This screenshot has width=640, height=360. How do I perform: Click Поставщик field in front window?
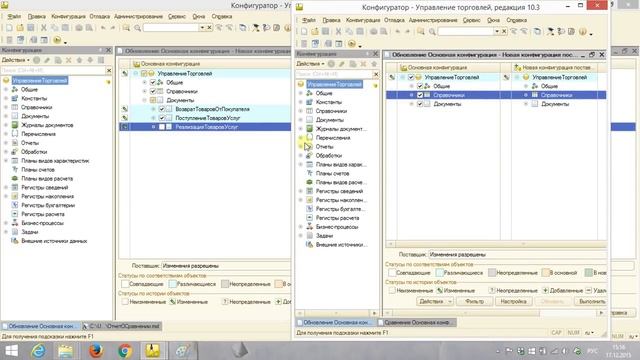517,254
